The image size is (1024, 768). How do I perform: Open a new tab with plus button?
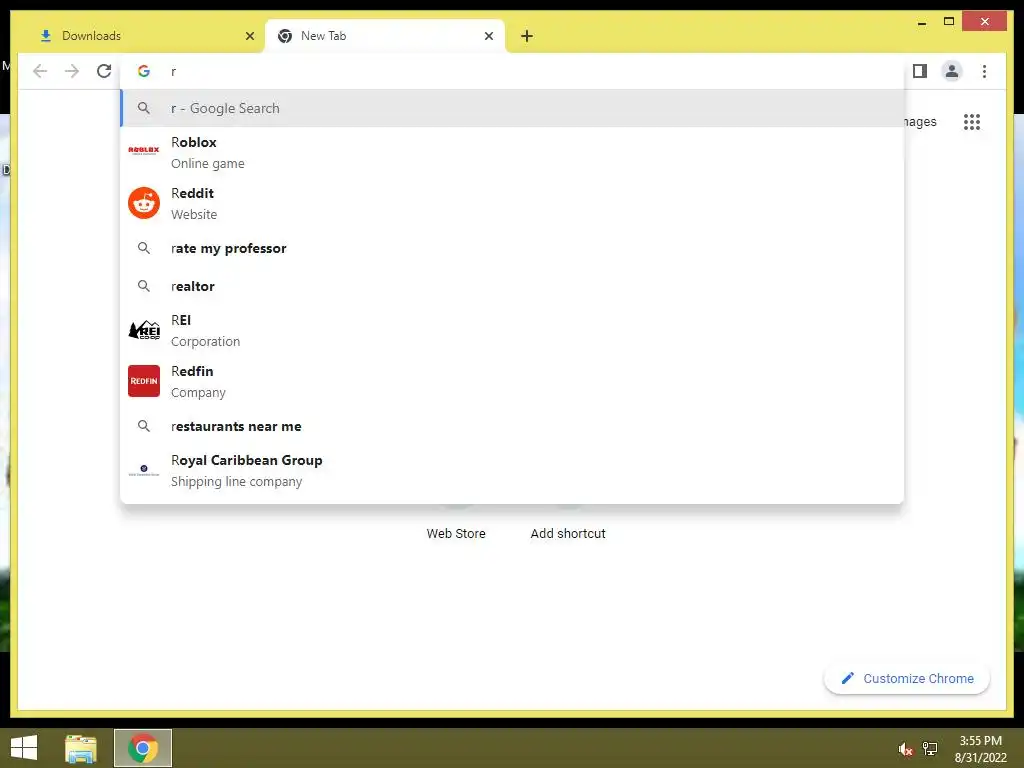pos(527,36)
